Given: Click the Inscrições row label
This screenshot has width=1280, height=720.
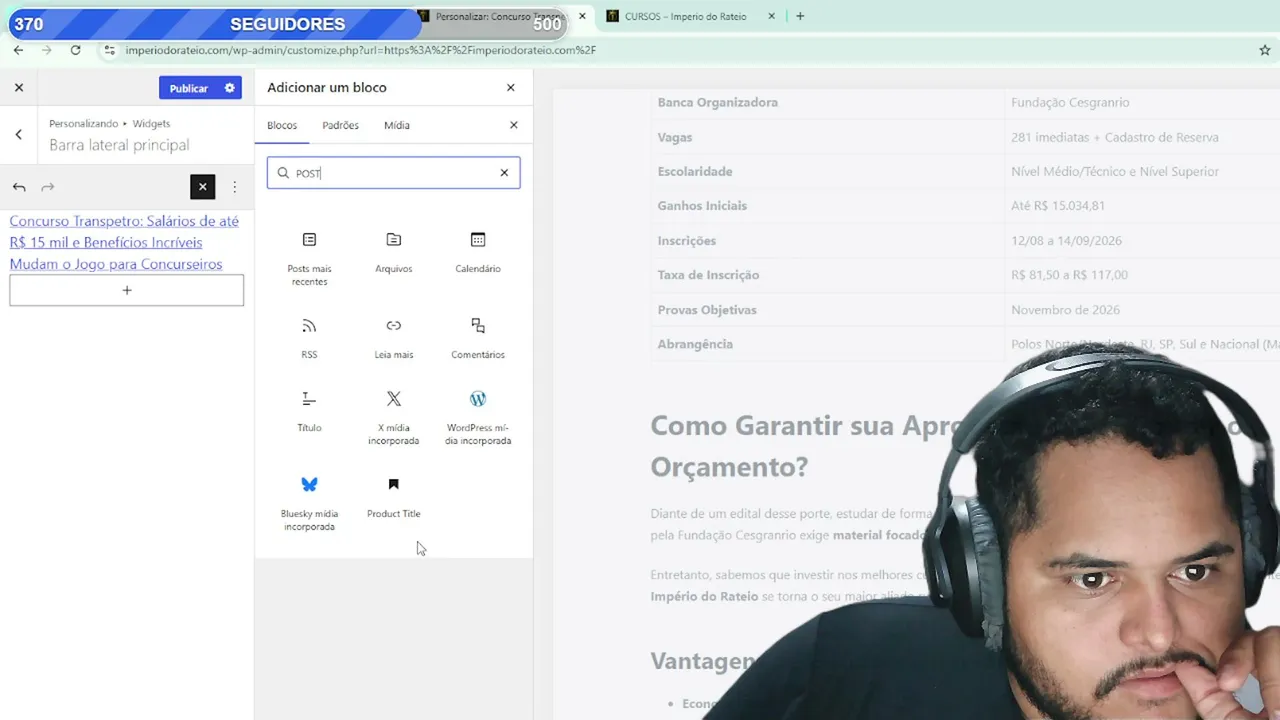Looking at the screenshot, I should [686, 241].
